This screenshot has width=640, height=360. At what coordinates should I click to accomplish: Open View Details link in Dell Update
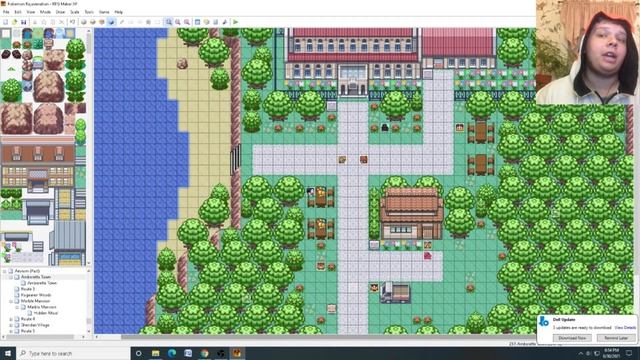[x=625, y=328]
